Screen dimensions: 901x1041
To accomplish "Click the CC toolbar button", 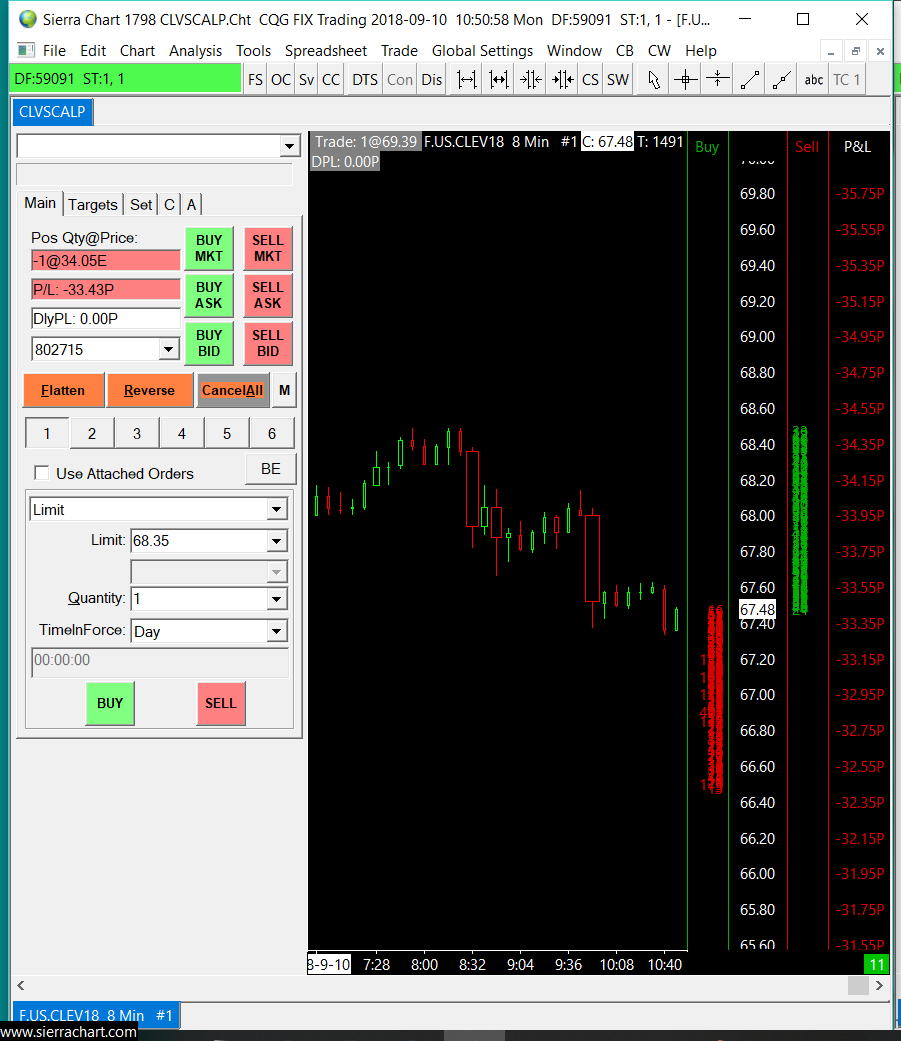I will (x=331, y=80).
